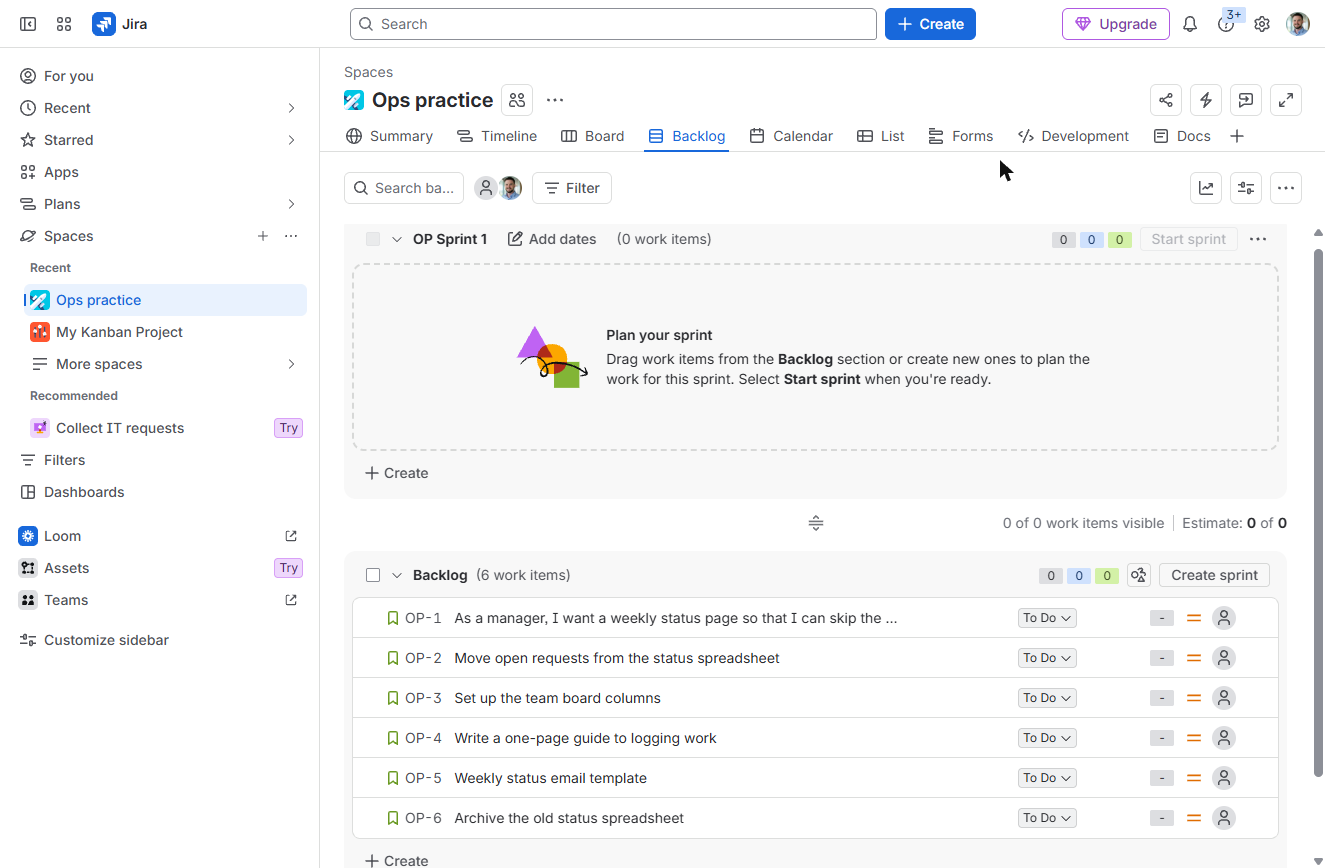Screen dimensions: 1325x868
Task: Click the assignee icon for OP-3
Action: (1224, 698)
